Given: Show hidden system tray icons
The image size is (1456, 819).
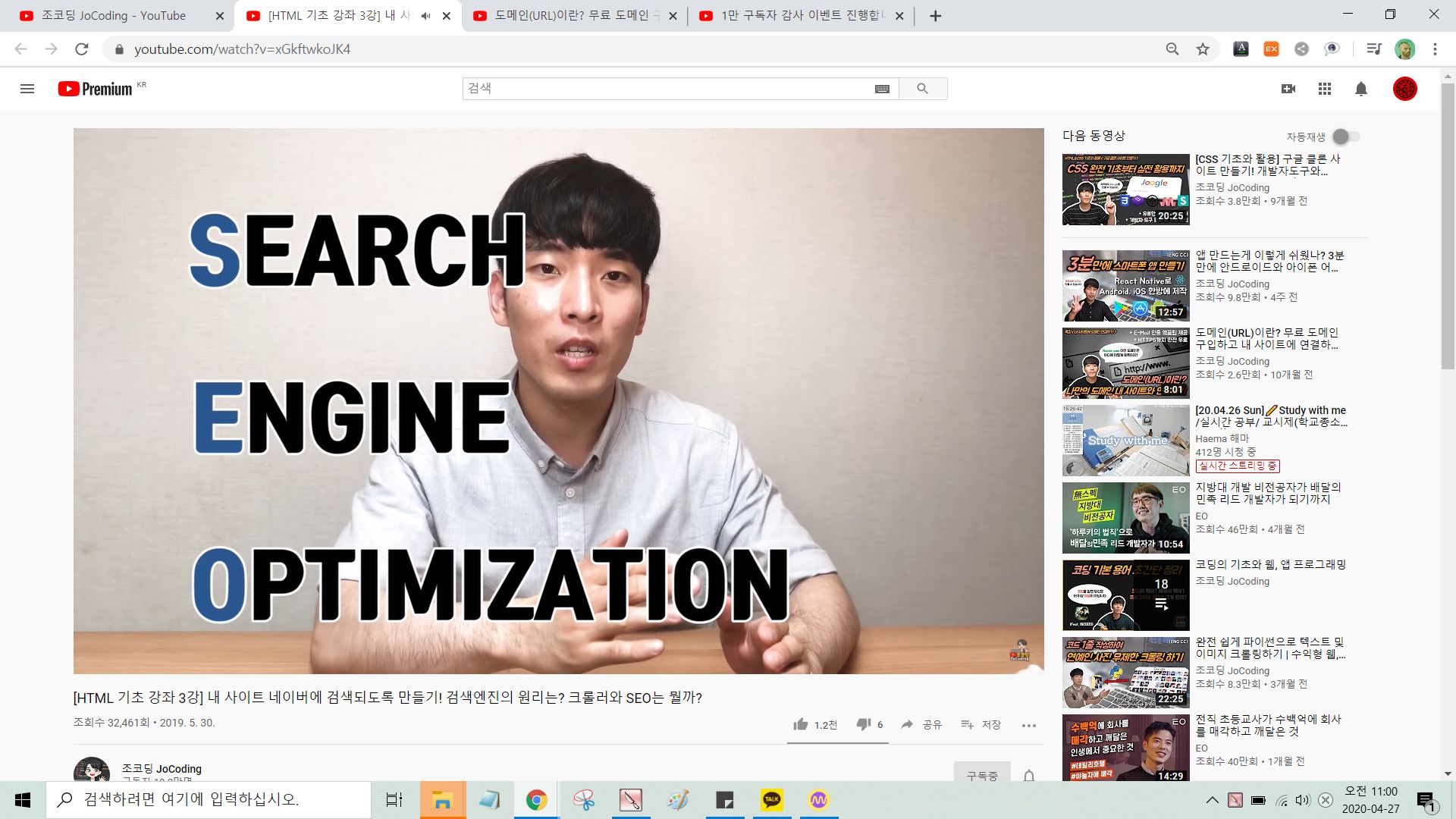Looking at the screenshot, I should click(x=1212, y=800).
